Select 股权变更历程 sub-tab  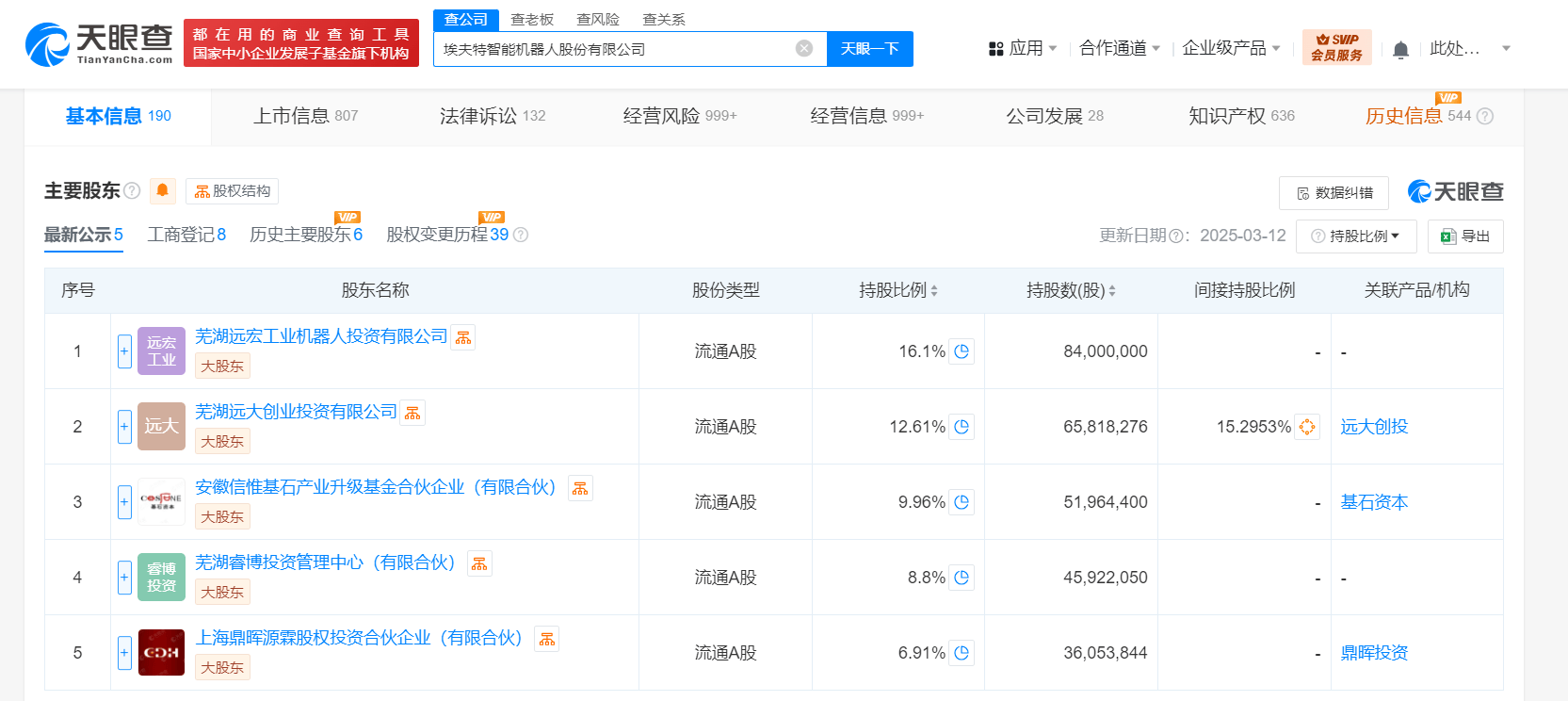click(447, 235)
